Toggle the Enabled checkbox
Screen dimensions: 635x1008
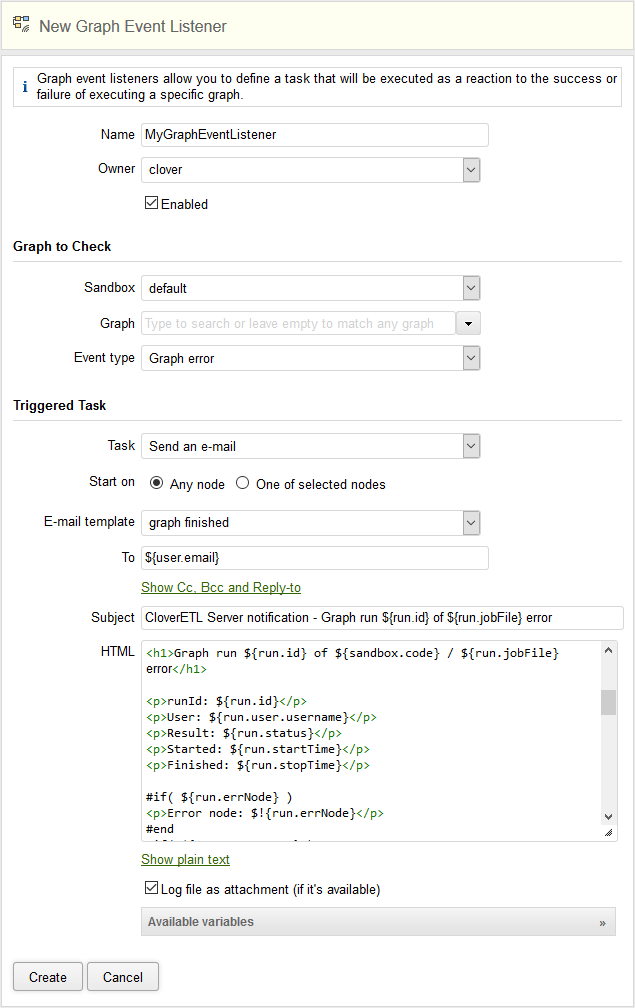[x=152, y=203]
